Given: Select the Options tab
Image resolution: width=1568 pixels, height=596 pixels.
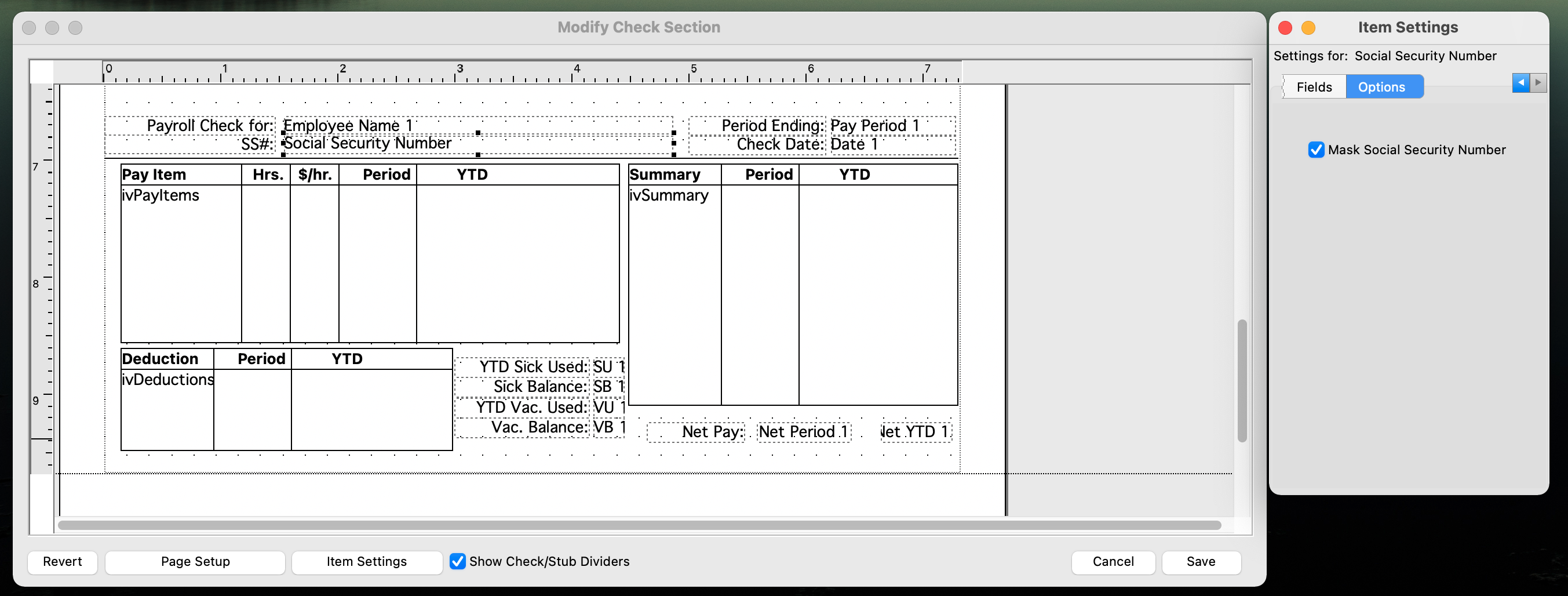Looking at the screenshot, I should (x=1381, y=87).
